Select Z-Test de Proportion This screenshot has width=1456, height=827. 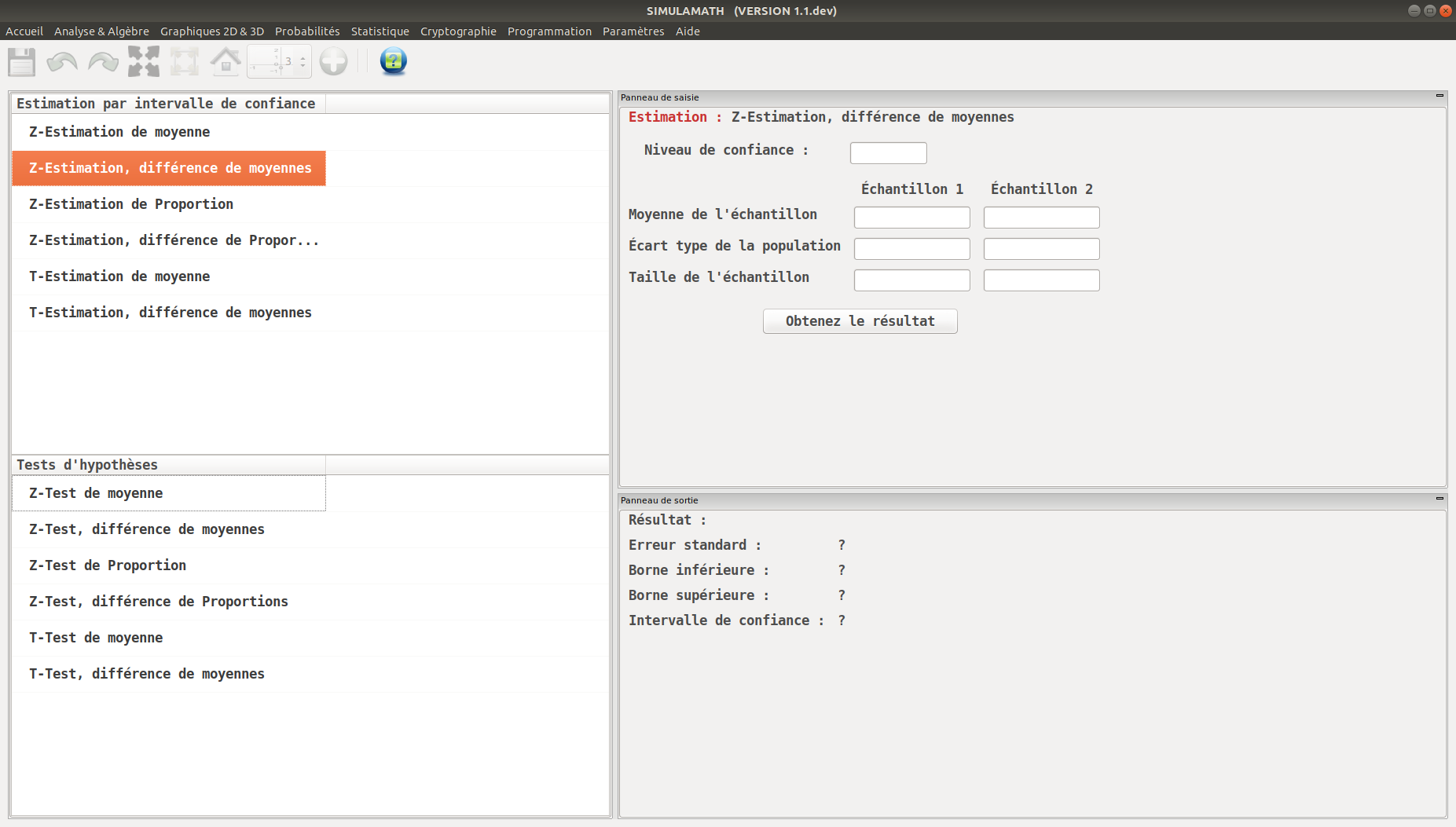tap(169, 565)
